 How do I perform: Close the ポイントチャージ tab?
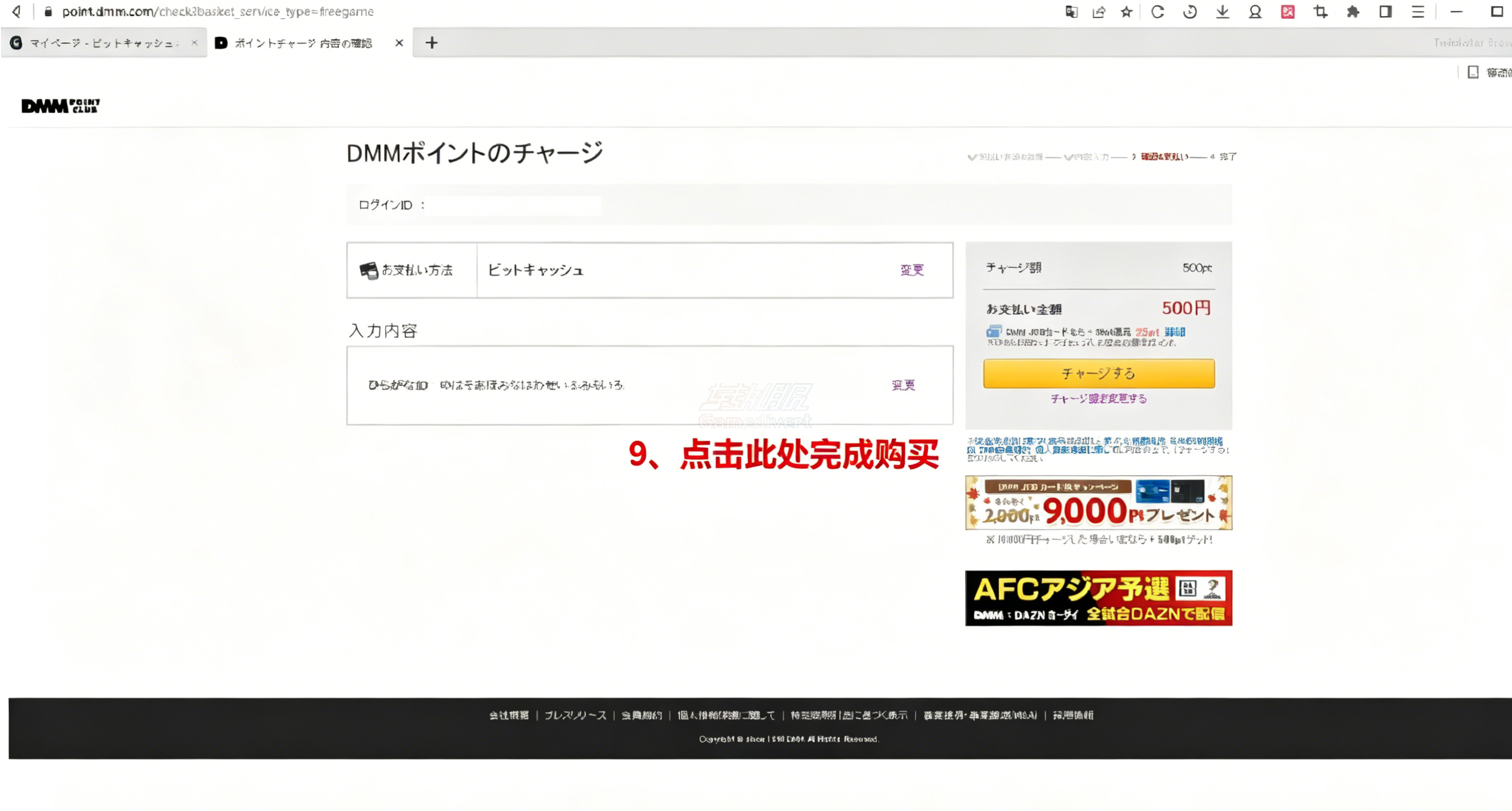(399, 43)
